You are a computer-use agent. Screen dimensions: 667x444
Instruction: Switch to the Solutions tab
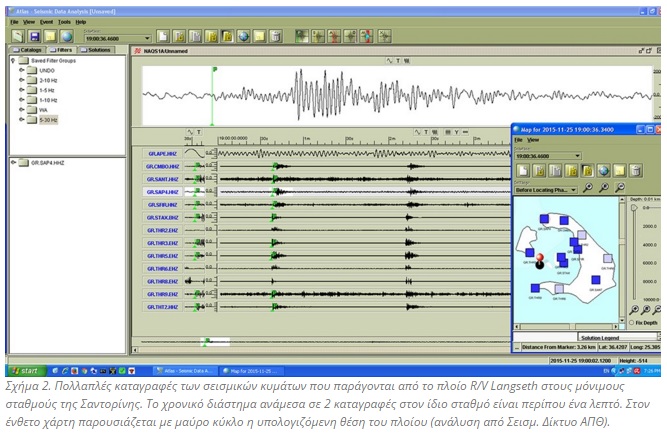[x=98, y=48]
